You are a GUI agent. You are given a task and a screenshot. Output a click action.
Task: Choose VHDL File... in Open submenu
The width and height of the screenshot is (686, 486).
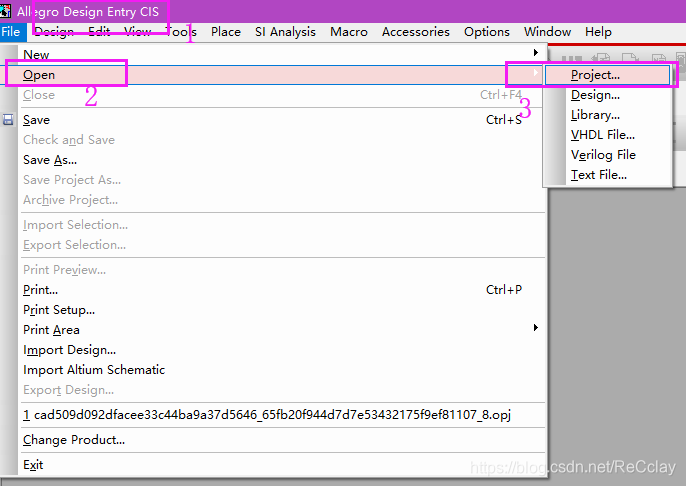coord(607,135)
